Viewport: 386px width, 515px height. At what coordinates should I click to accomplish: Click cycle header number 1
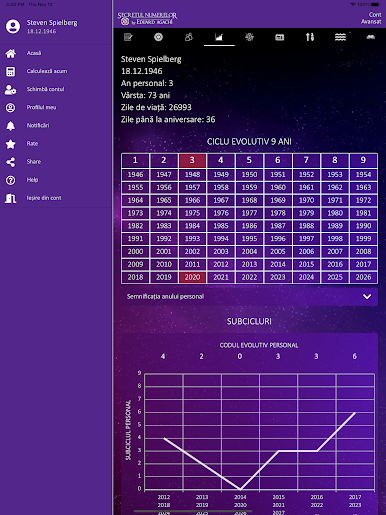[135, 160]
